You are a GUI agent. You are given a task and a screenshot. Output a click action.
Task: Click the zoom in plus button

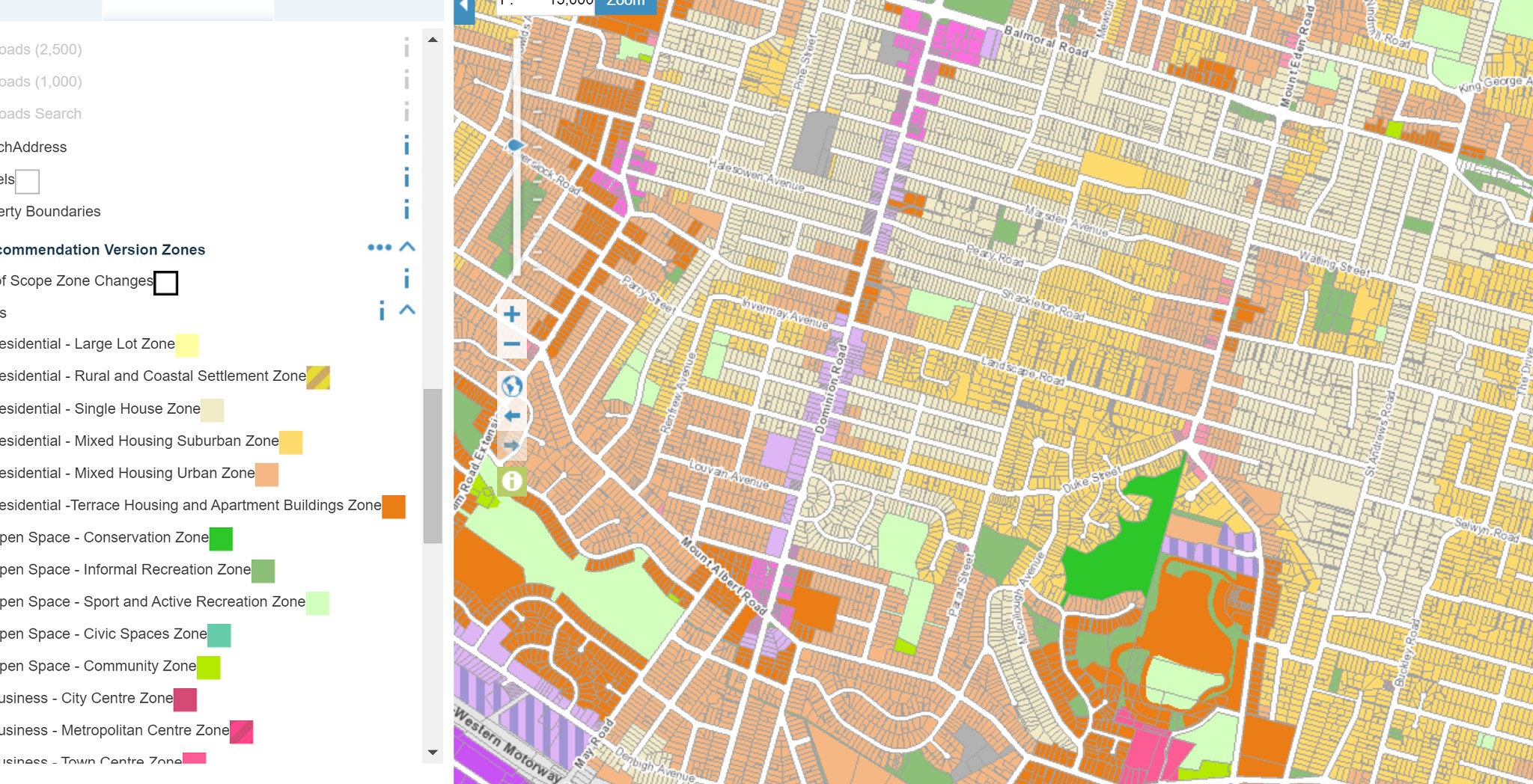[x=512, y=314]
